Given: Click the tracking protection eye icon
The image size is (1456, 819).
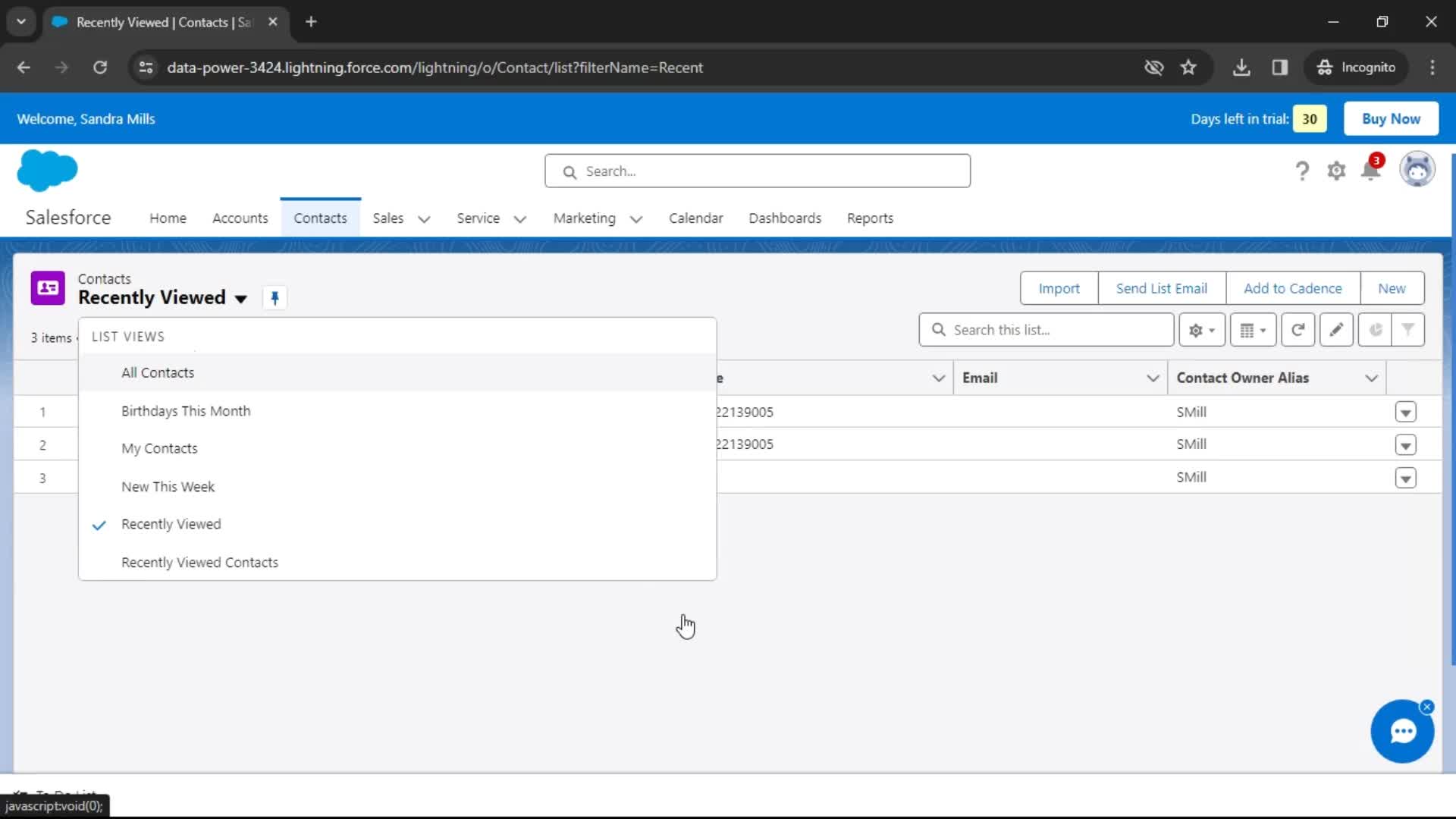Looking at the screenshot, I should coord(1153,67).
